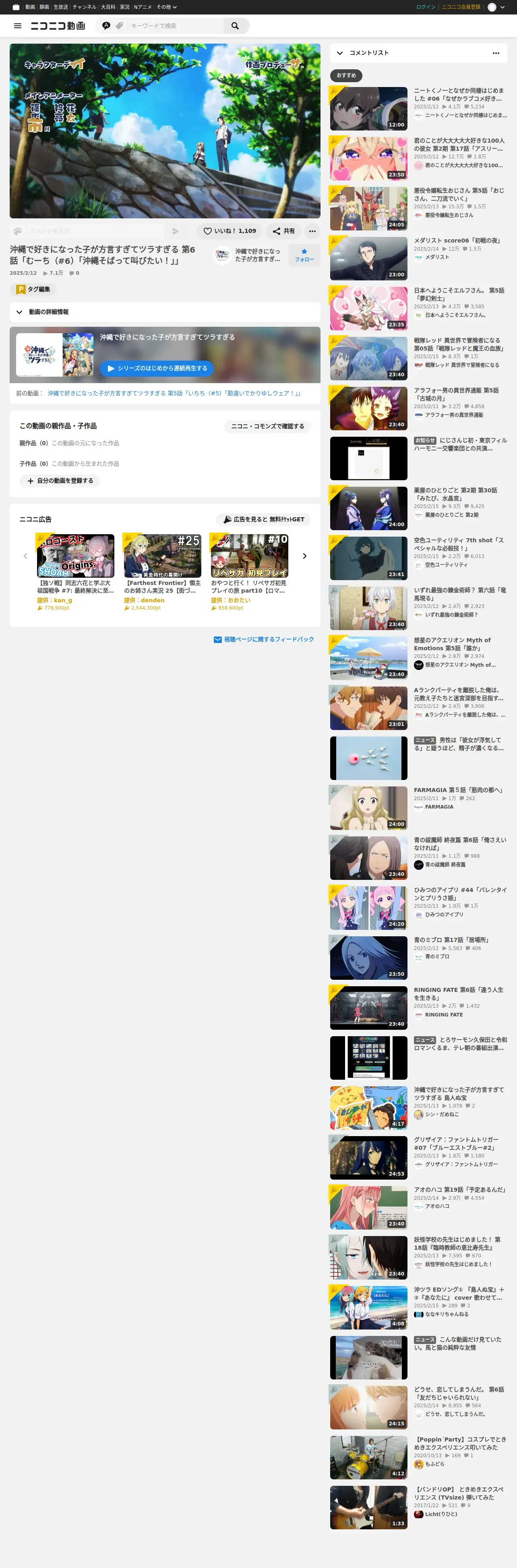This screenshot has width=517, height=1568.
Task: Collapse the コメントリスト panel chevron
Action: coord(339,53)
